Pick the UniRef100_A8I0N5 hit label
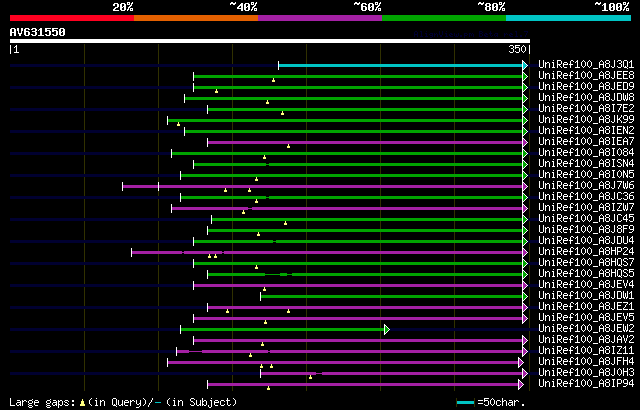The height and width of the screenshot is (410, 640). point(586,175)
